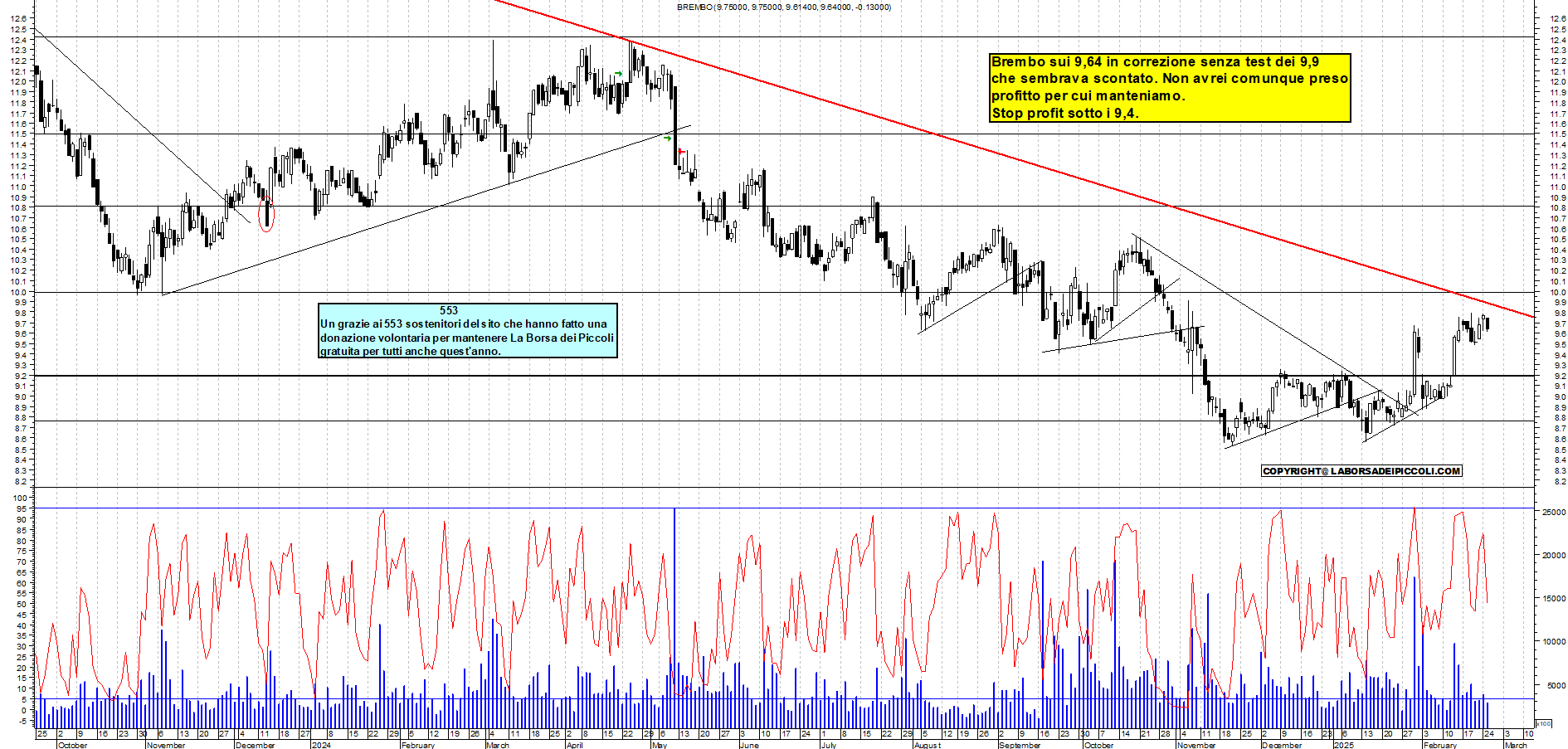1568x749 pixels.
Task: Click the 'May' month label on time axis
Action: click(660, 745)
